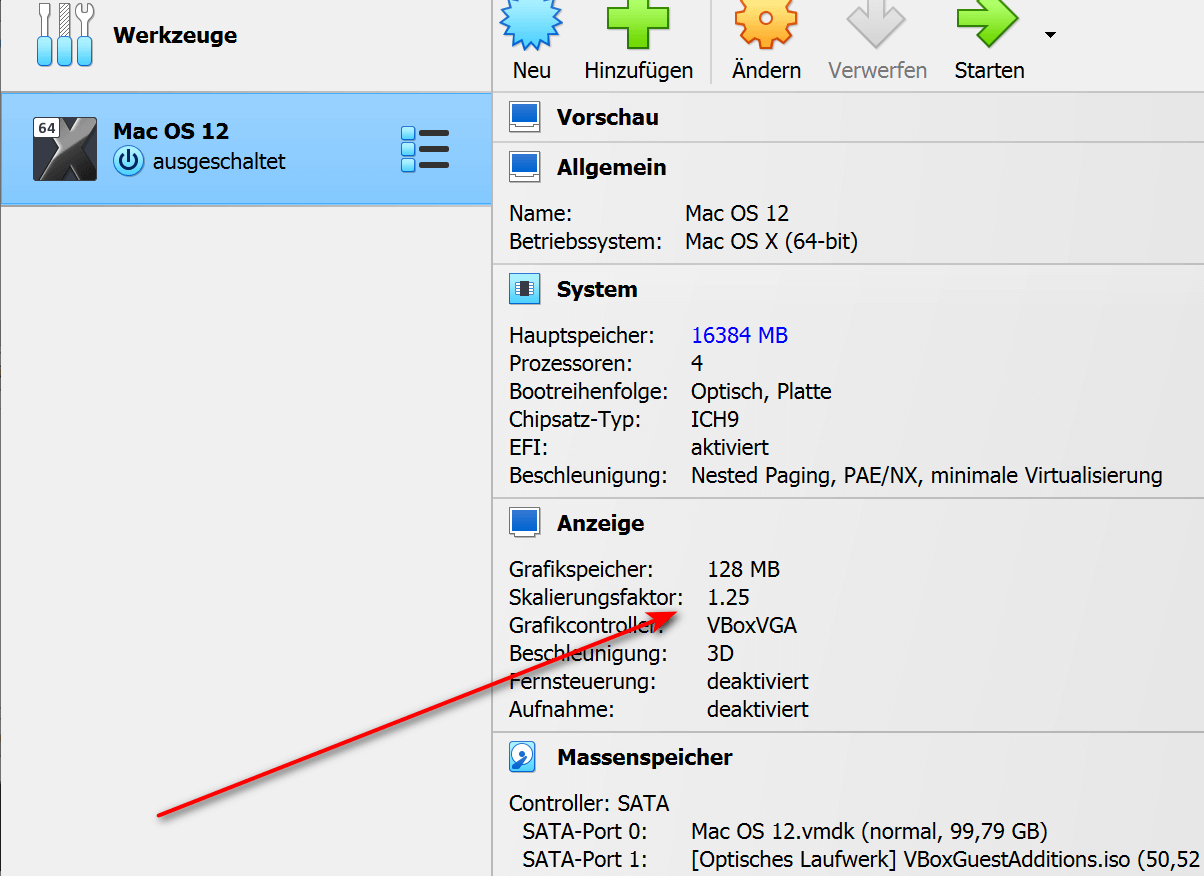Viewport: 1204px width, 876px height.
Task: Click the EFI value aktiviert
Action: tap(730, 447)
